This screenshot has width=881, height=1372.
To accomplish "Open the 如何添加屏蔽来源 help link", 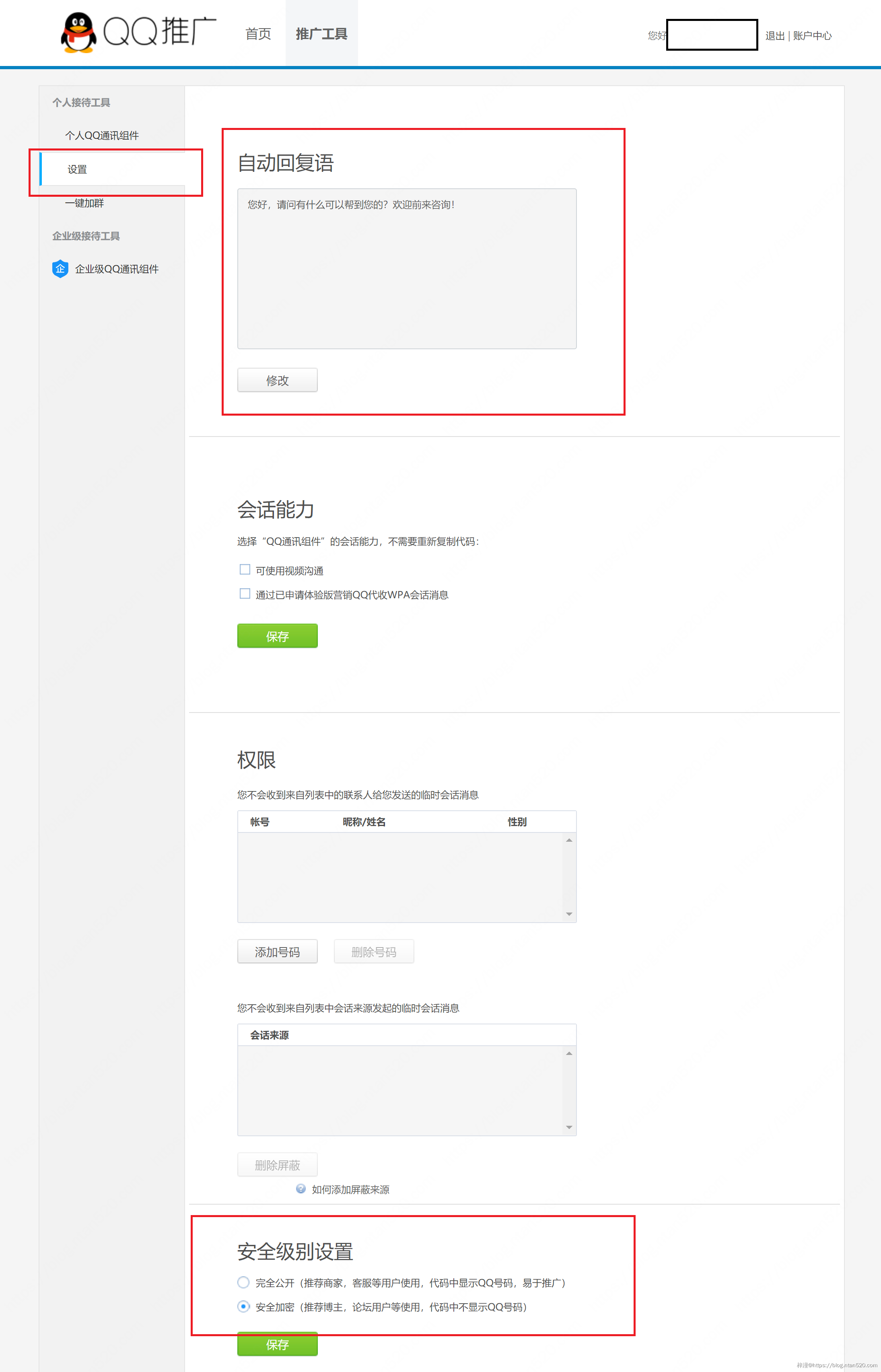I will (x=351, y=1189).
